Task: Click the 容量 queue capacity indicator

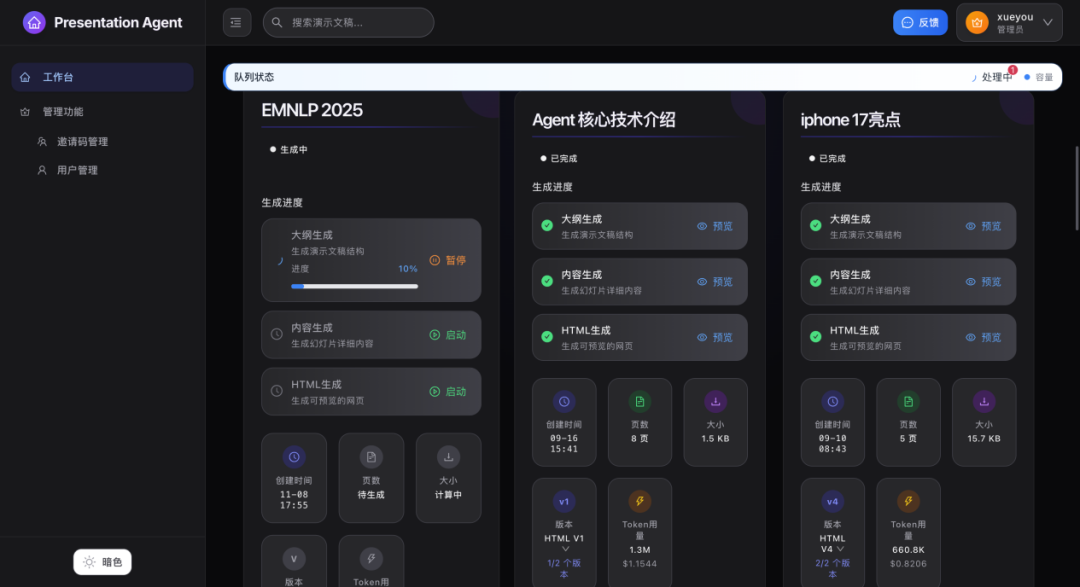Action: (x=1039, y=77)
